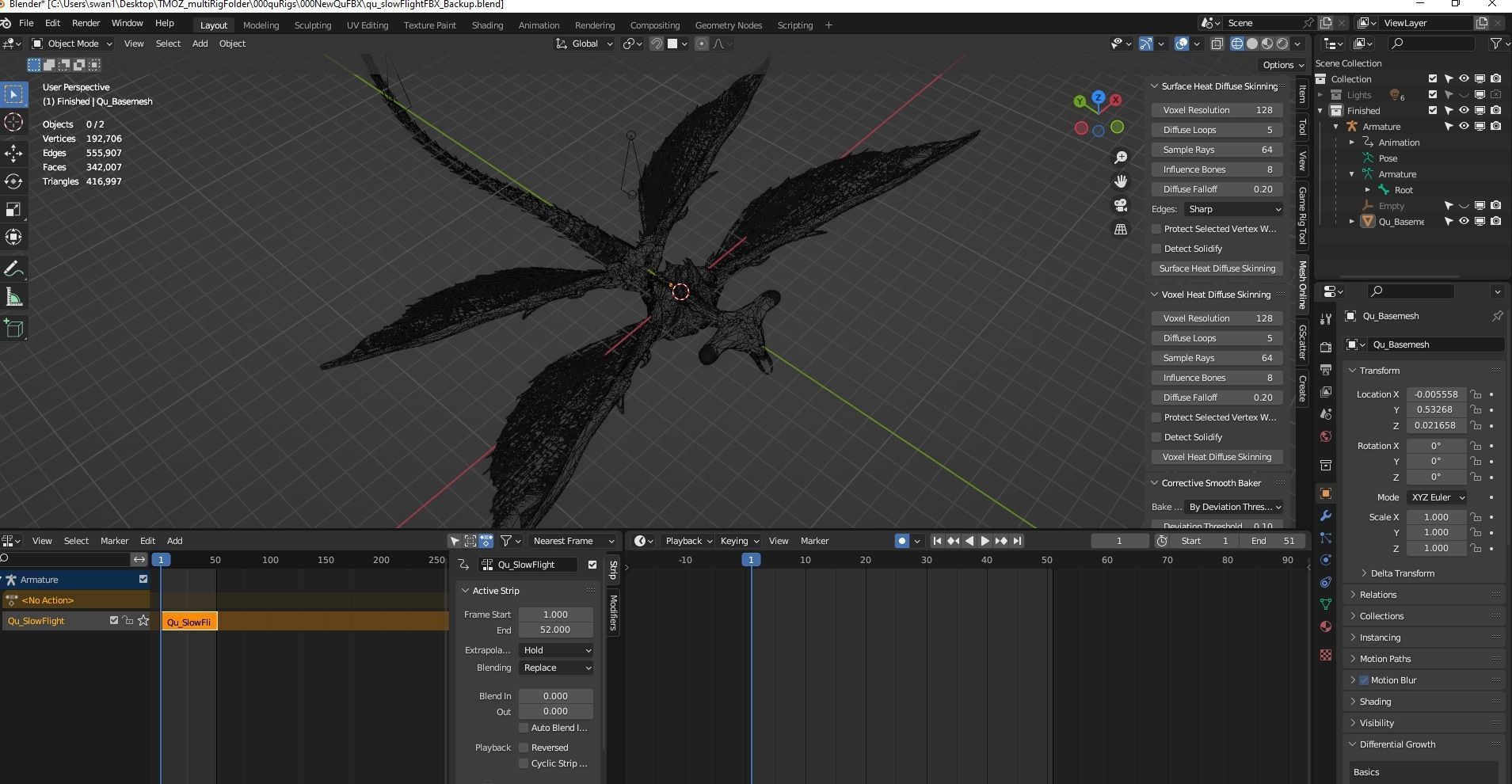
Task: Open the viewport Options button
Action: coord(1282,65)
